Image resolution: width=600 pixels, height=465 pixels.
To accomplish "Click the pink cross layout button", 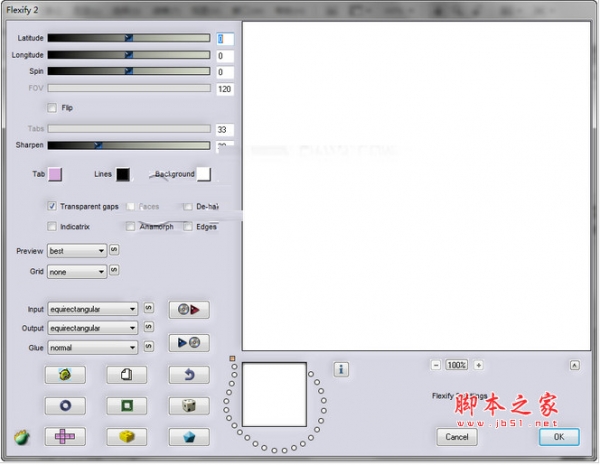I will tap(65, 437).
